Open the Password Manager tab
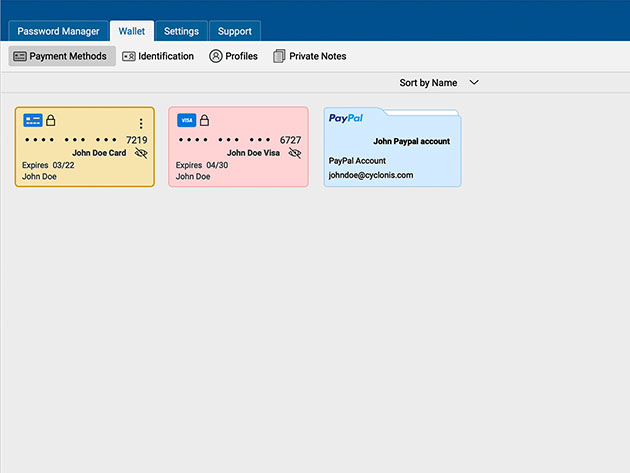The height and width of the screenshot is (473, 630). click(x=58, y=31)
